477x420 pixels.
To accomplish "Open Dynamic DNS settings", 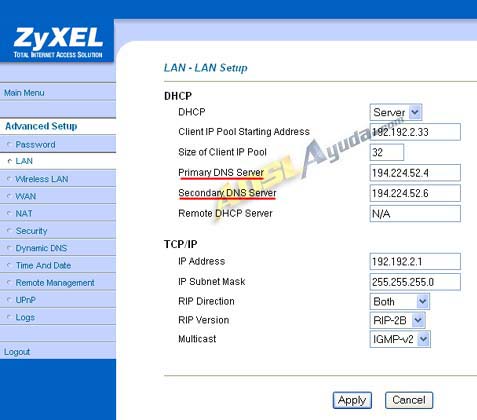I will point(41,248).
